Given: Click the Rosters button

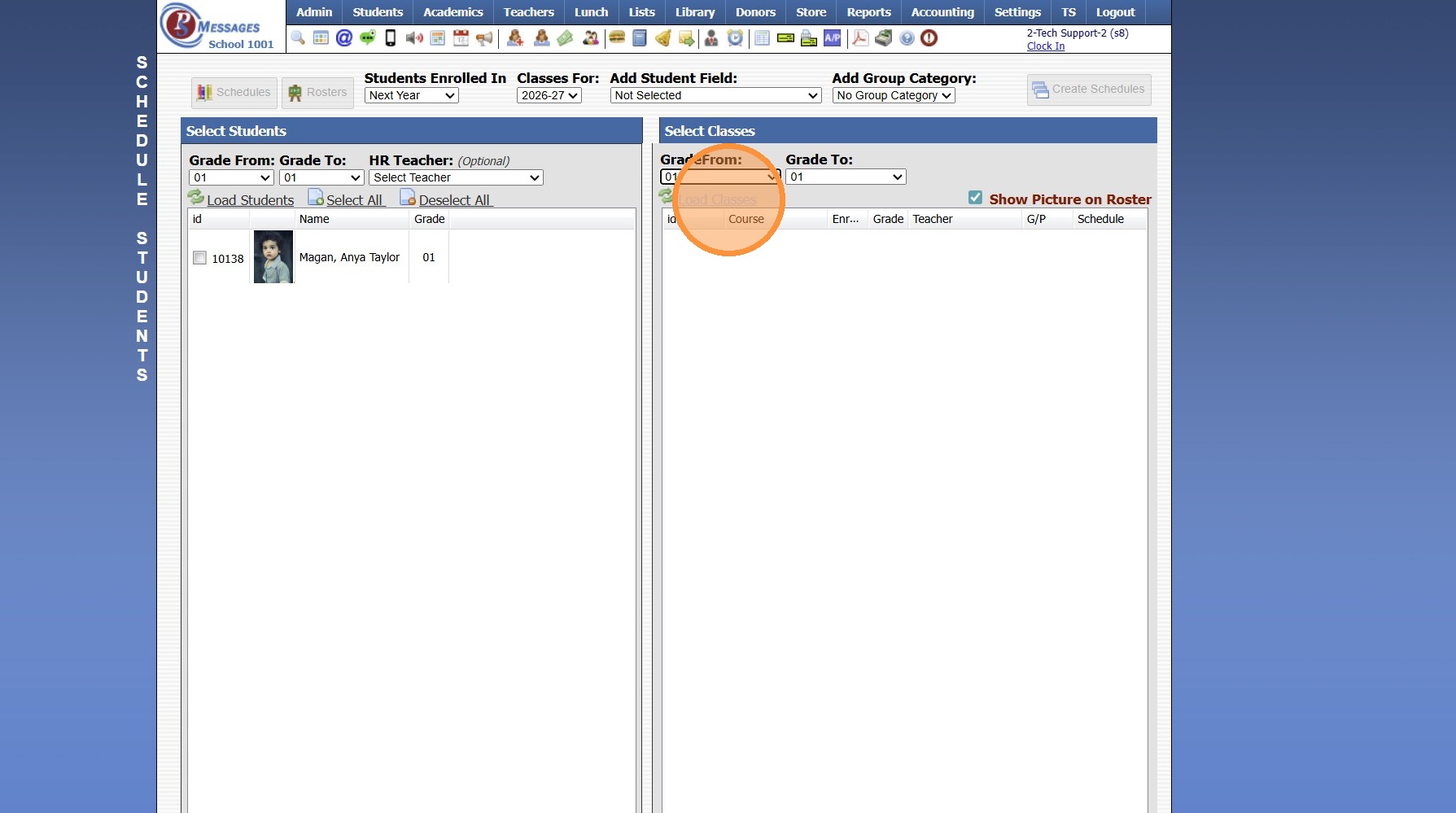Looking at the screenshot, I should coord(317,93).
